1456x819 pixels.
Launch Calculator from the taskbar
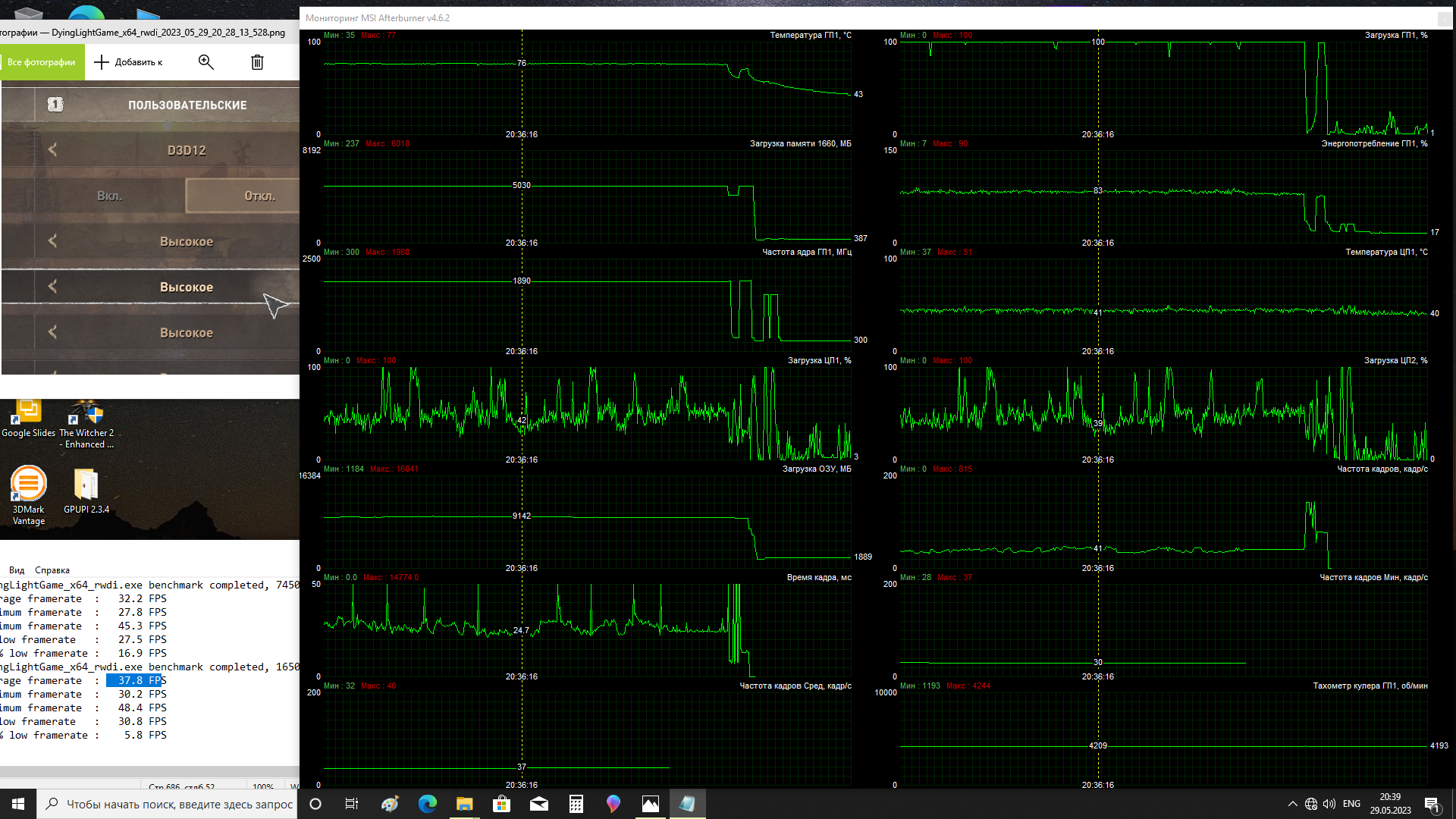[576, 804]
